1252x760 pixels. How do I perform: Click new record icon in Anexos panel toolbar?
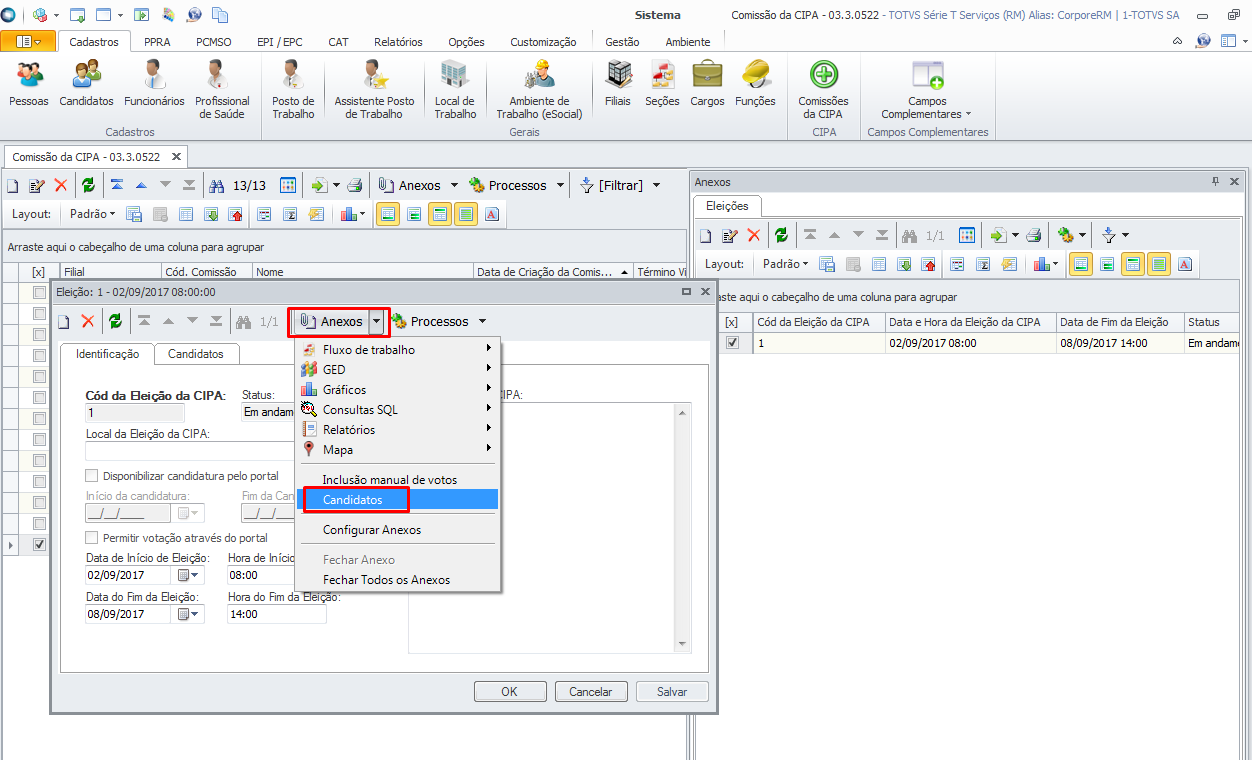pos(706,236)
